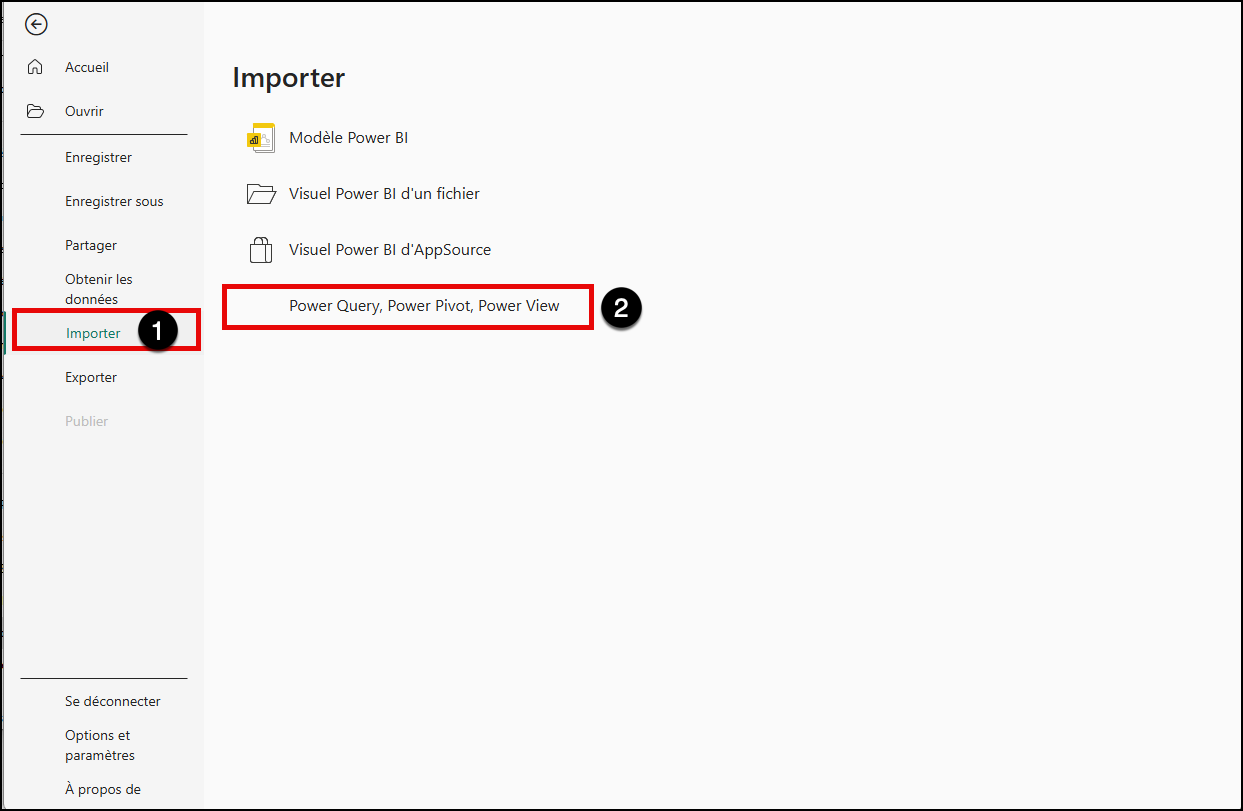Viewport: 1243px width, 811px height.
Task: Import from Power Query, Power Pivot, Power View
Action: click(424, 306)
